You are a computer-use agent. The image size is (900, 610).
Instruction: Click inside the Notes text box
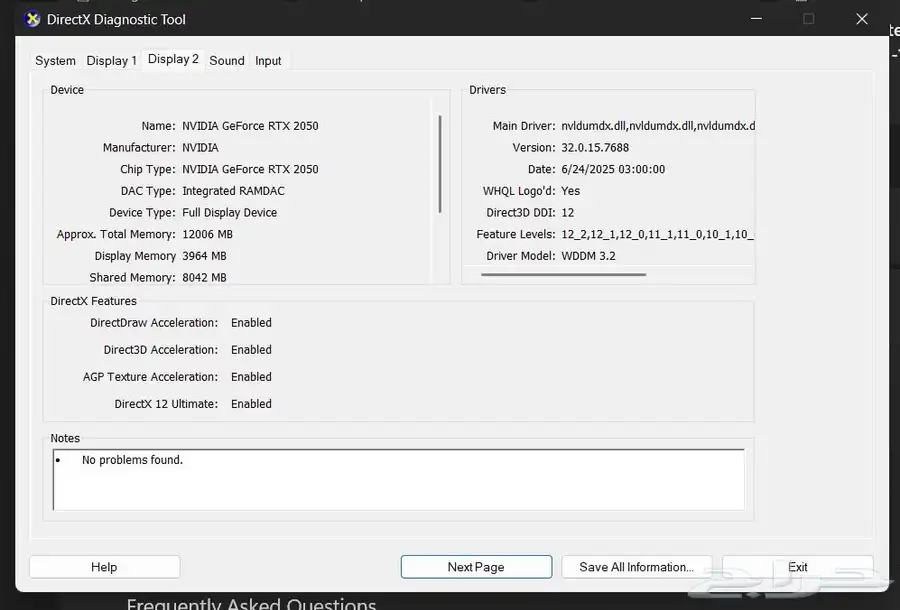(399, 480)
